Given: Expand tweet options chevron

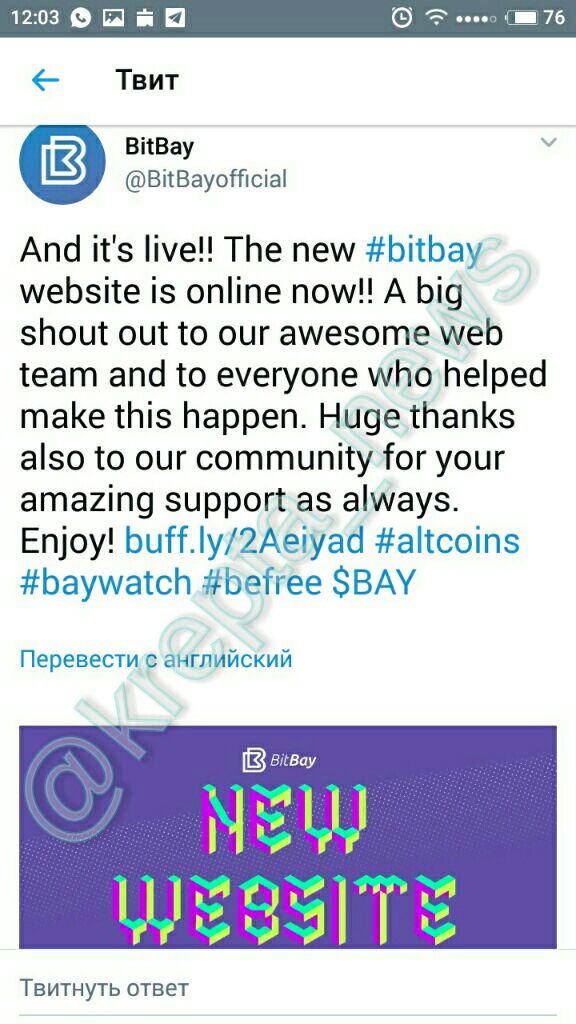Looking at the screenshot, I should click(549, 142).
